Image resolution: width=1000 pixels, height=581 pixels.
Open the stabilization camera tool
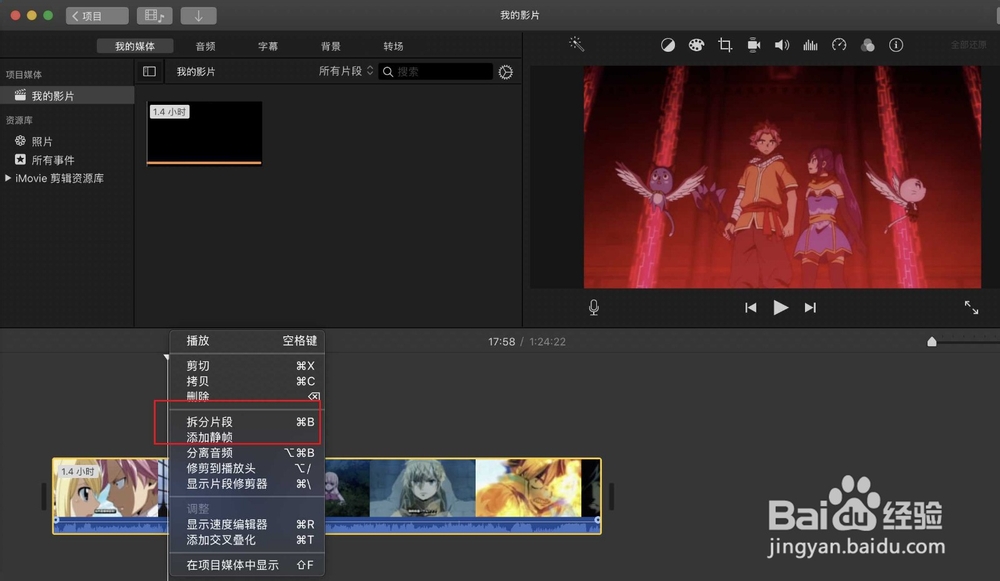click(754, 45)
